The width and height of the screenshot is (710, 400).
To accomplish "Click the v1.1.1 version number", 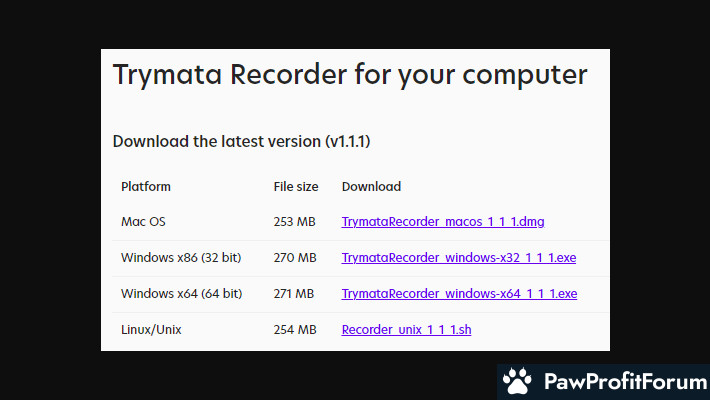I will (x=348, y=141).
